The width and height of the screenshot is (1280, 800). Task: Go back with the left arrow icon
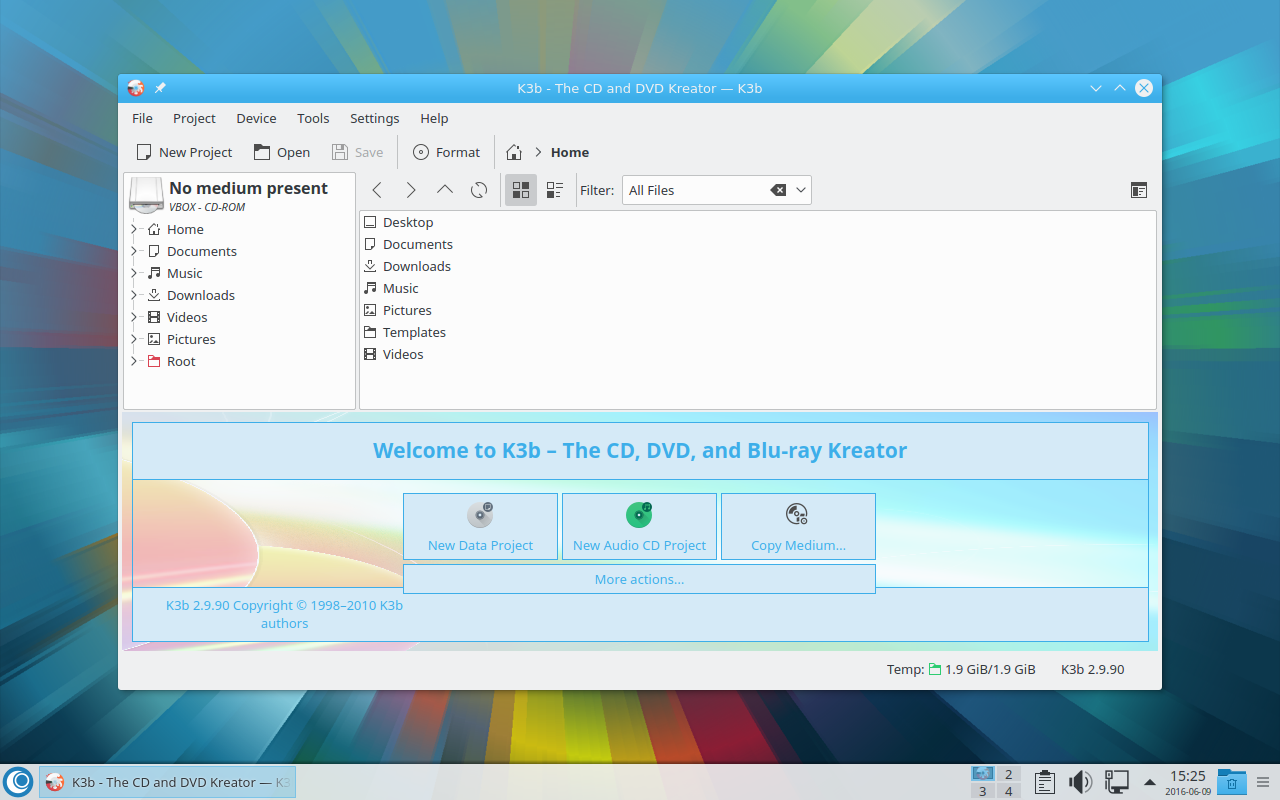pyautogui.click(x=377, y=190)
